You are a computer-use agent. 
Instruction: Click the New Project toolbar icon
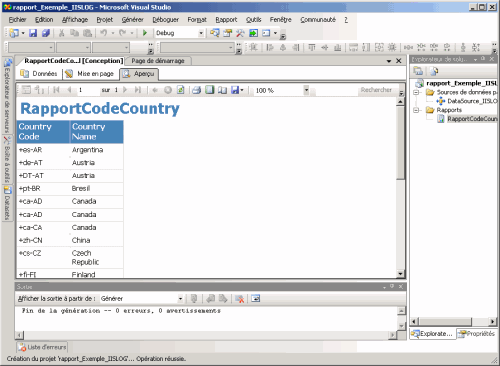click(x=14, y=33)
